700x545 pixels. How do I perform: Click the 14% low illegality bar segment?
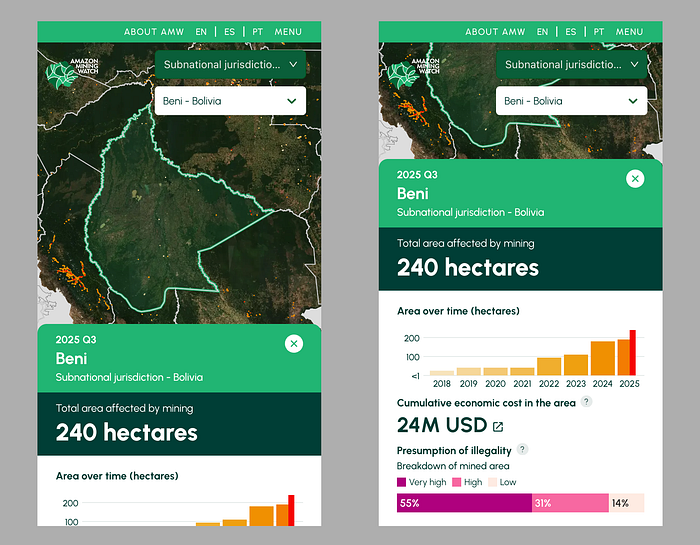point(627,503)
